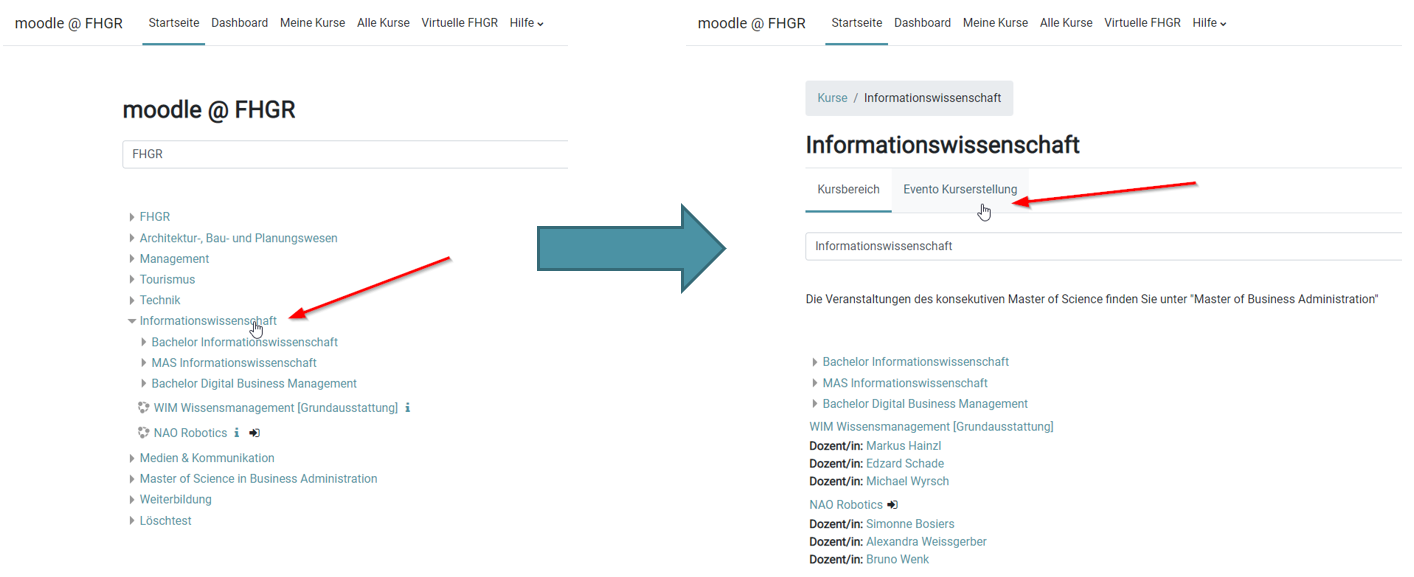
Task: Open lecturer Markus Hainzl profile
Action: pos(904,446)
